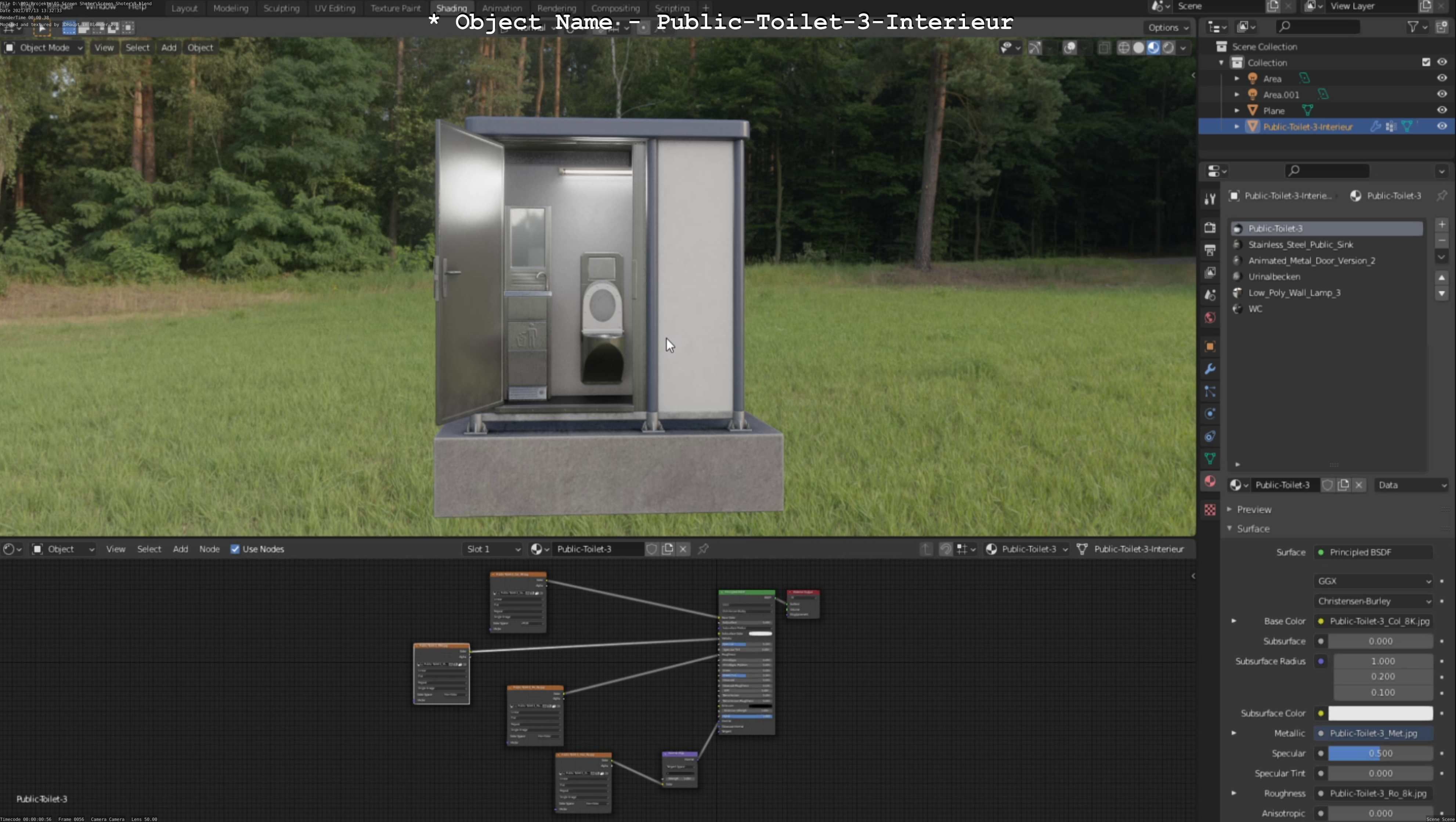Open the Physics properties tab
Image resolution: width=1456 pixels, height=822 pixels.
[1210, 413]
